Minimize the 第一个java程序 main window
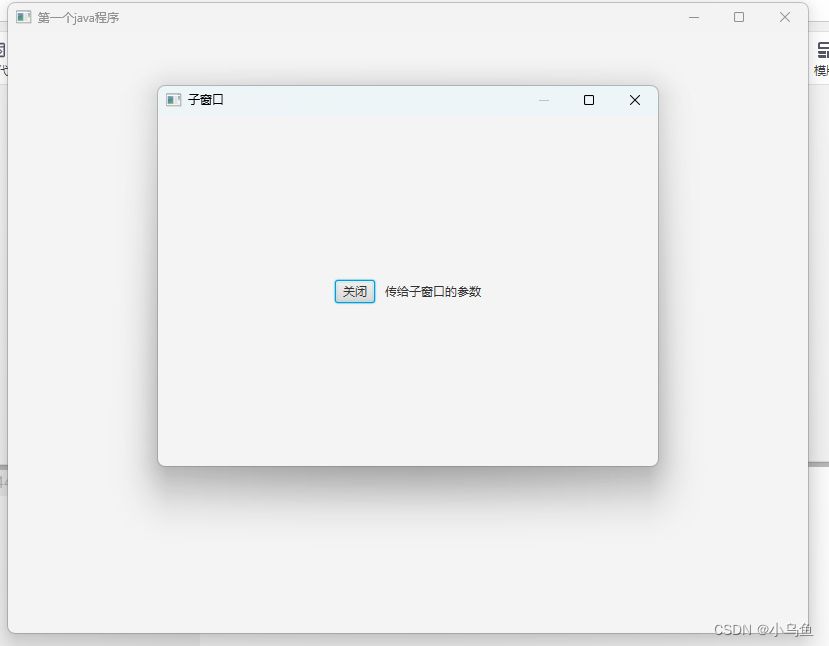829x646 pixels. pos(694,17)
